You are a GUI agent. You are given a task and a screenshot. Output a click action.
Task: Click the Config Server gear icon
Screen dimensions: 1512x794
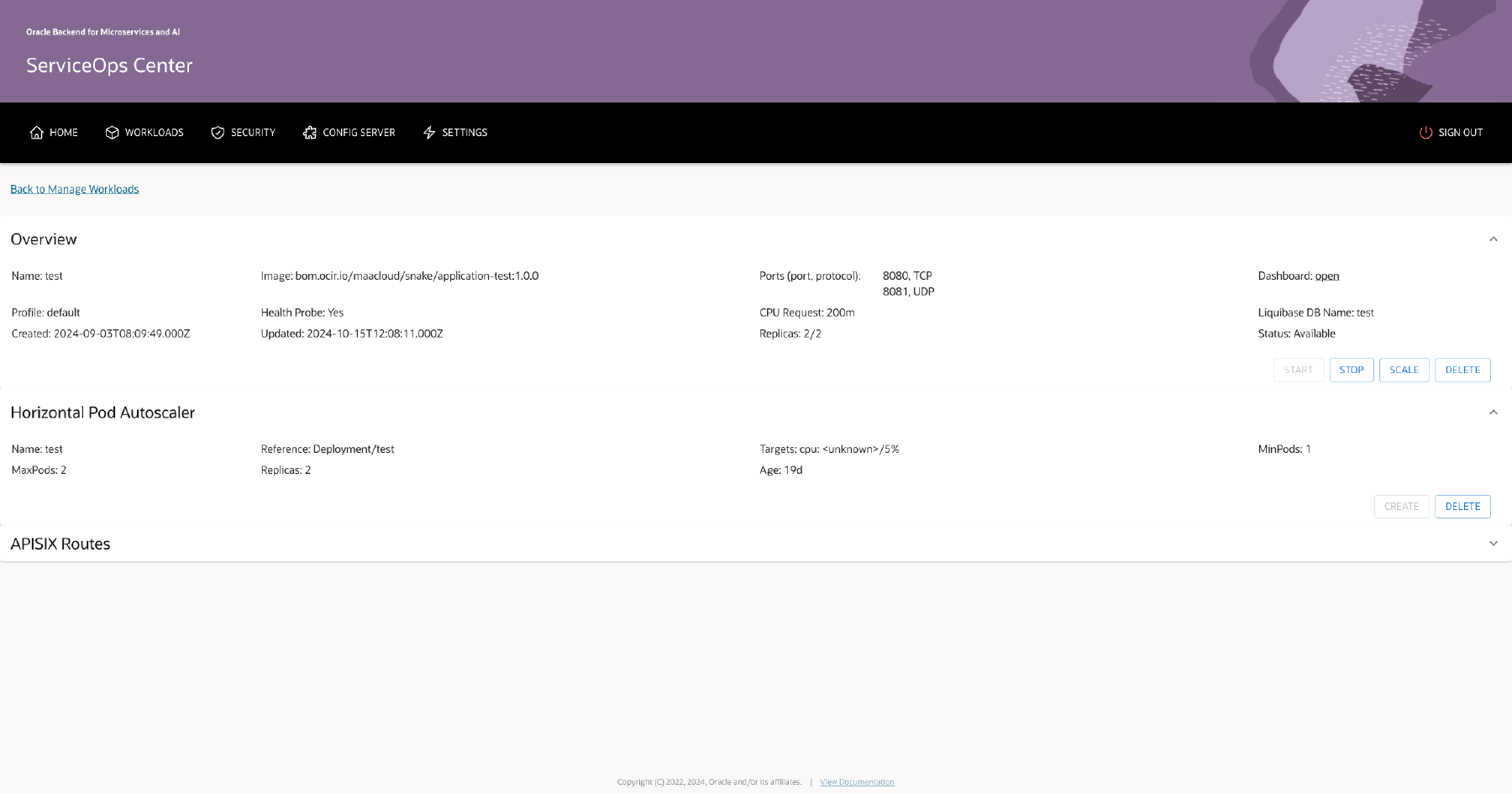310,132
